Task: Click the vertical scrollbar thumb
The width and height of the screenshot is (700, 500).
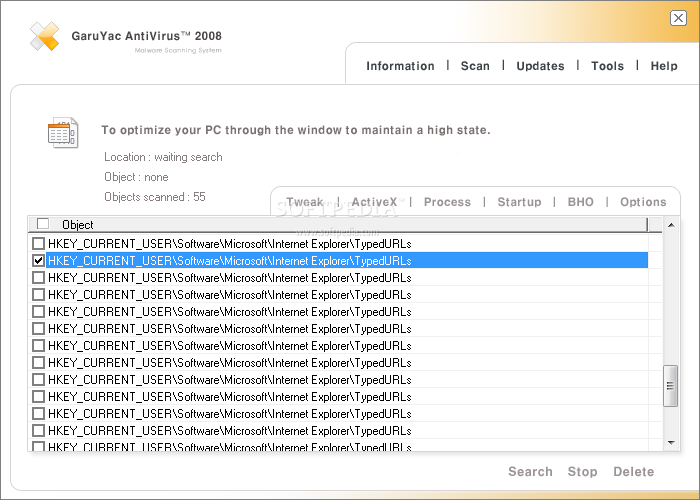Action: 671,386
